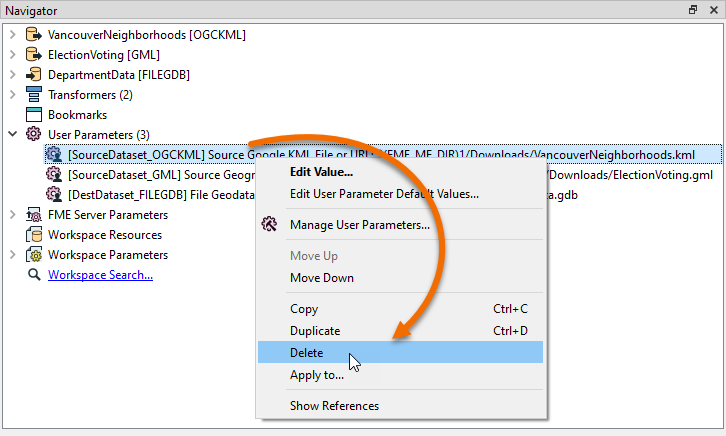The width and height of the screenshot is (726, 436).
Task: Click the Bookmarks icon
Action: [x=33, y=115]
